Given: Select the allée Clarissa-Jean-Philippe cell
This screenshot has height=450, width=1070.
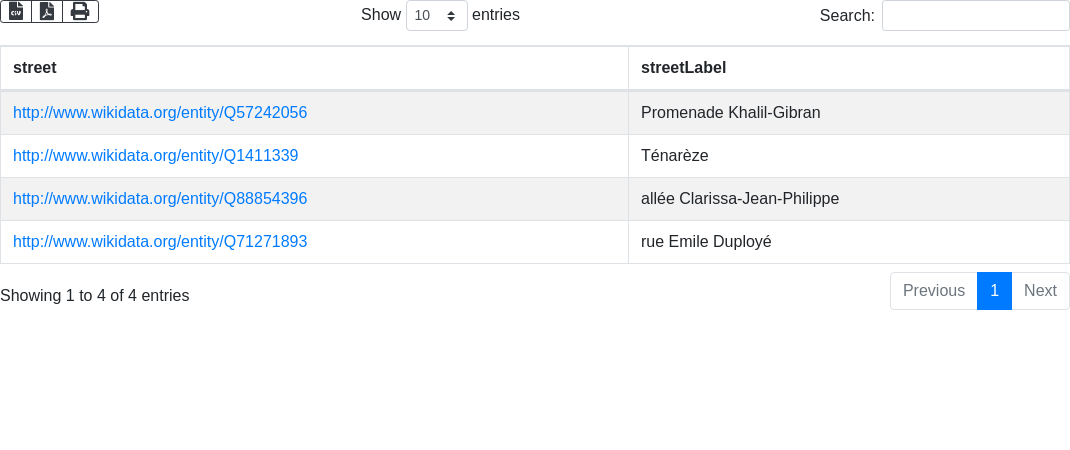Looking at the screenshot, I should [739, 199].
